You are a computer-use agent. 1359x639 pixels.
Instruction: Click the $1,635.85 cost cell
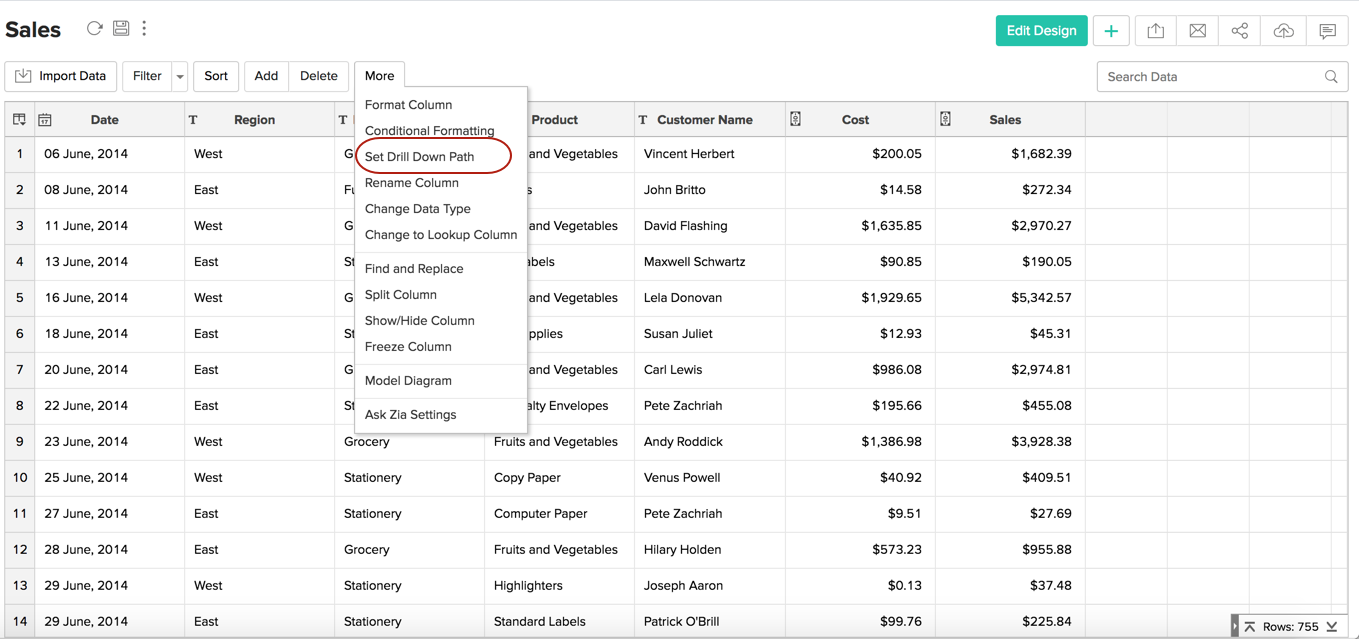860,226
